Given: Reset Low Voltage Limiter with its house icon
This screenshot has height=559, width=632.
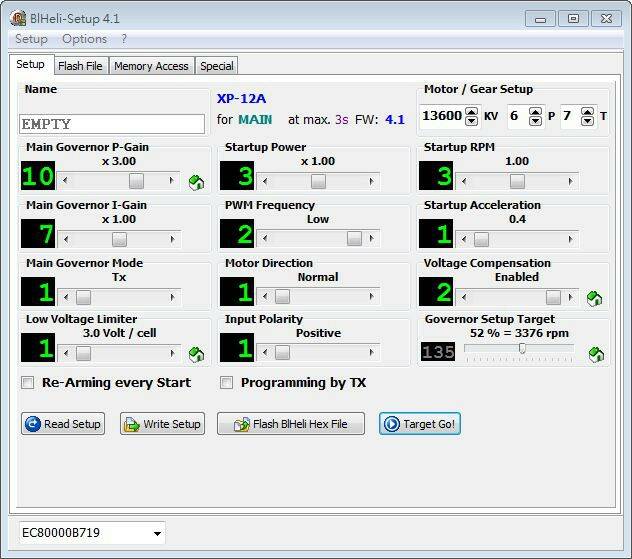Looking at the screenshot, I should (x=196, y=354).
